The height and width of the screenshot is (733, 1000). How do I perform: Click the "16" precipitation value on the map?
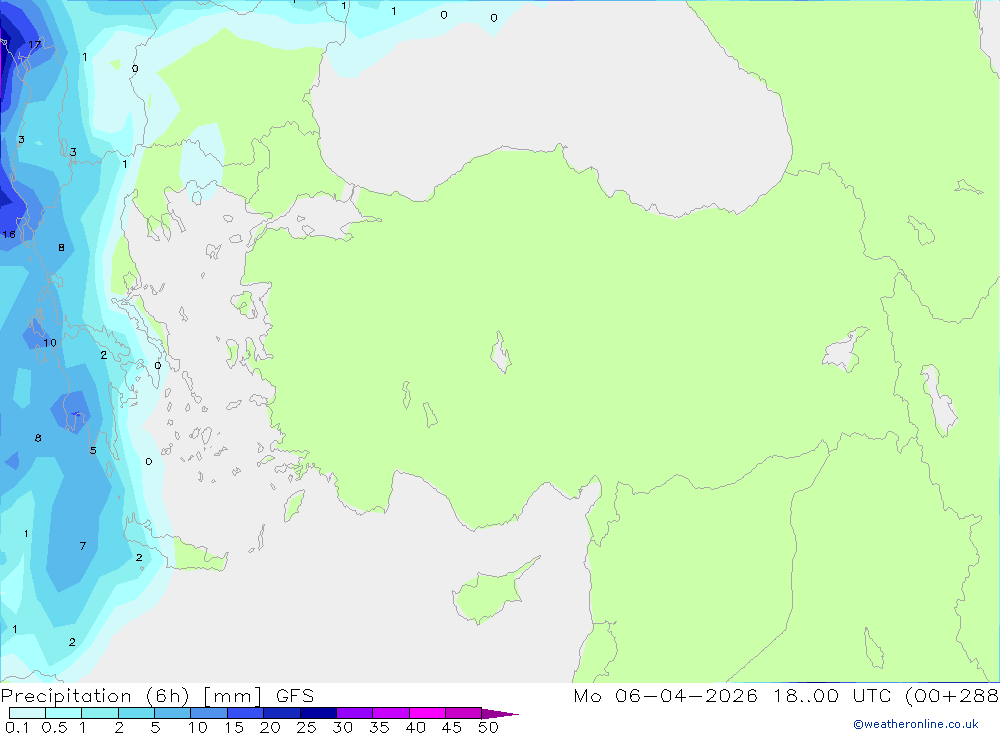click(9, 234)
